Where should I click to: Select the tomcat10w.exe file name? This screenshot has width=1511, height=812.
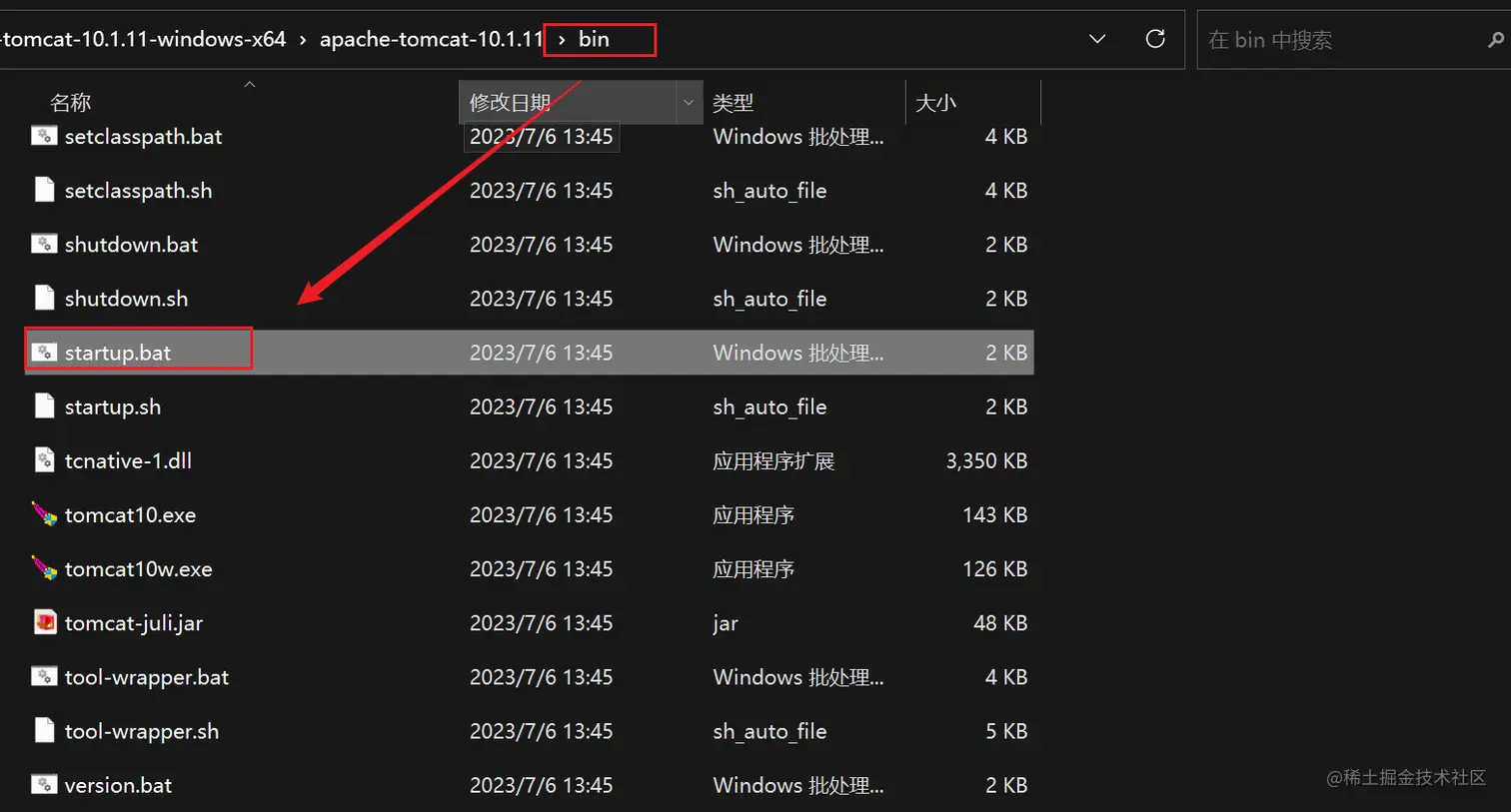pos(138,568)
